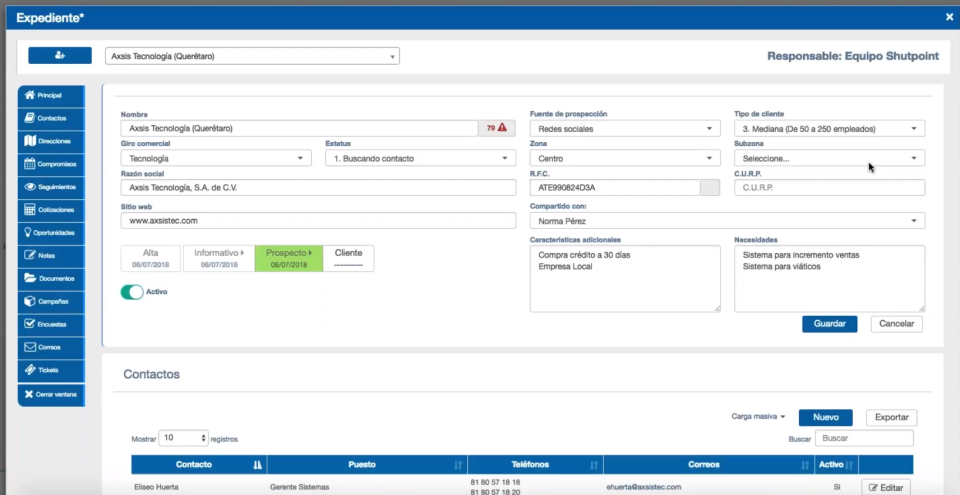The height and width of the screenshot is (495, 960).
Task: Sort table by Puesto column
Action: coord(367,464)
